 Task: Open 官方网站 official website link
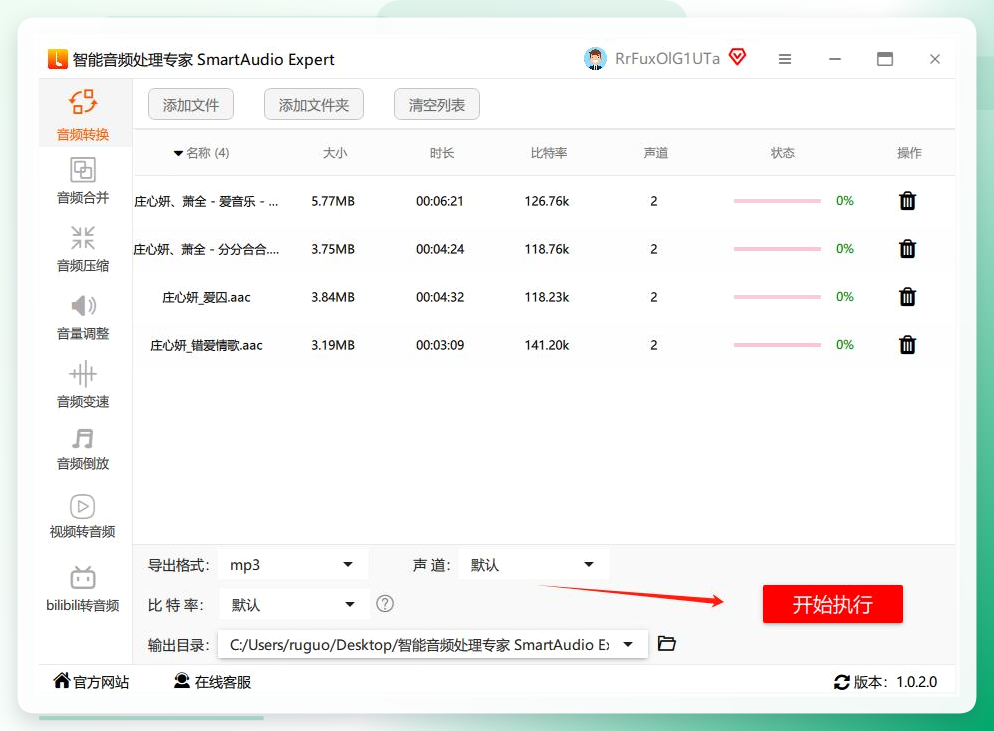pos(91,682)
